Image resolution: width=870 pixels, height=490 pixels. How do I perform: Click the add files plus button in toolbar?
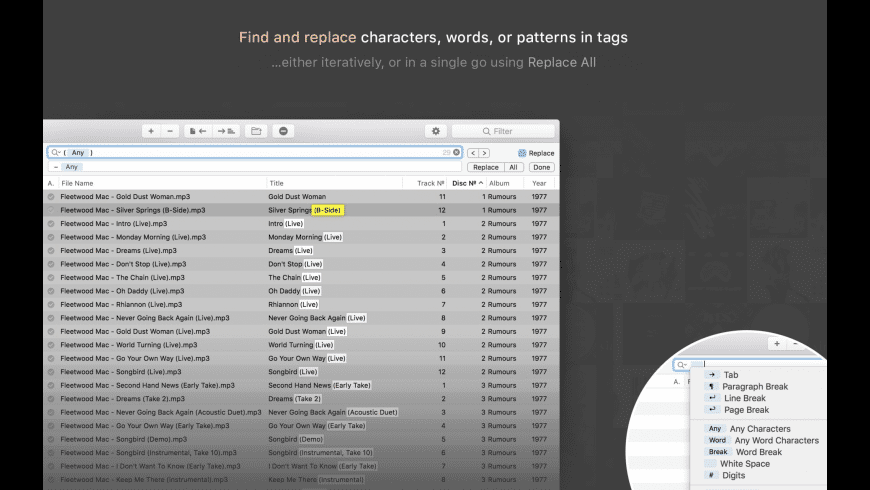pos(151,131)
